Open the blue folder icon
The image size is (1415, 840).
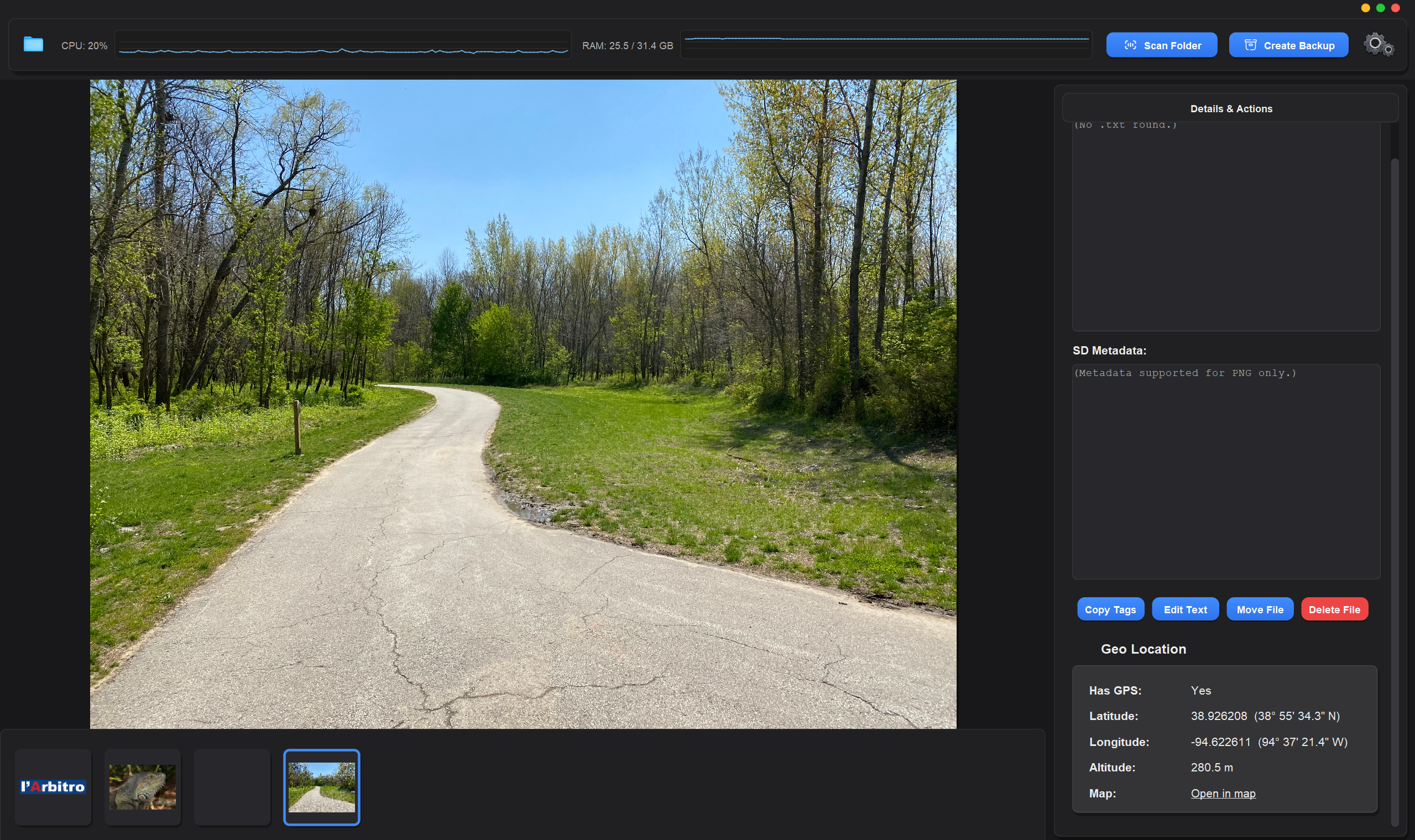[33, 45]
